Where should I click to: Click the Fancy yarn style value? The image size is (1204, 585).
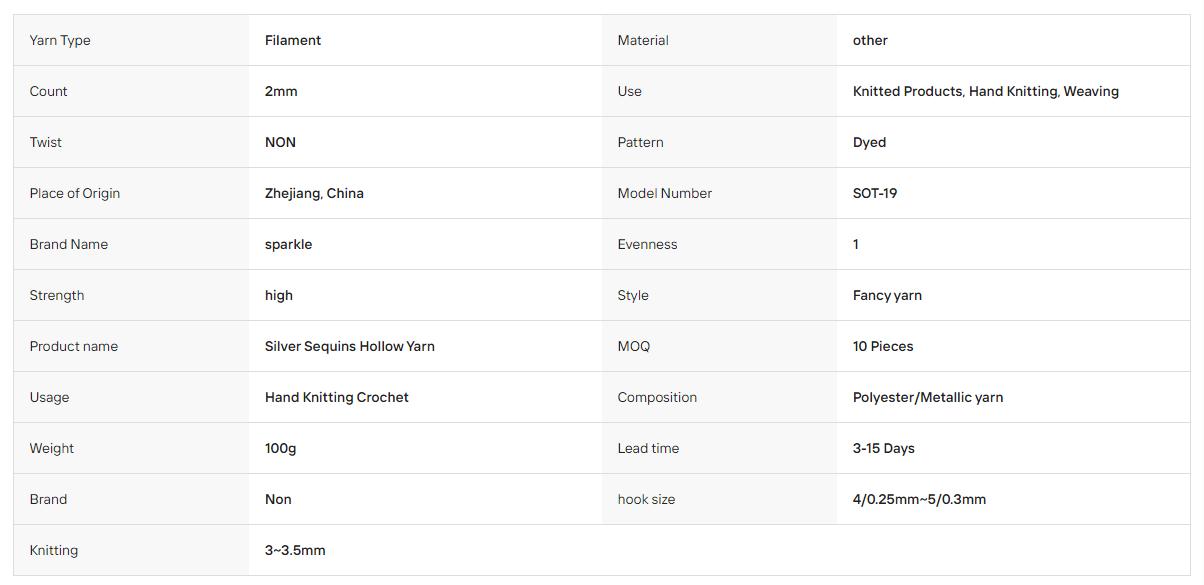click(887, 295)
